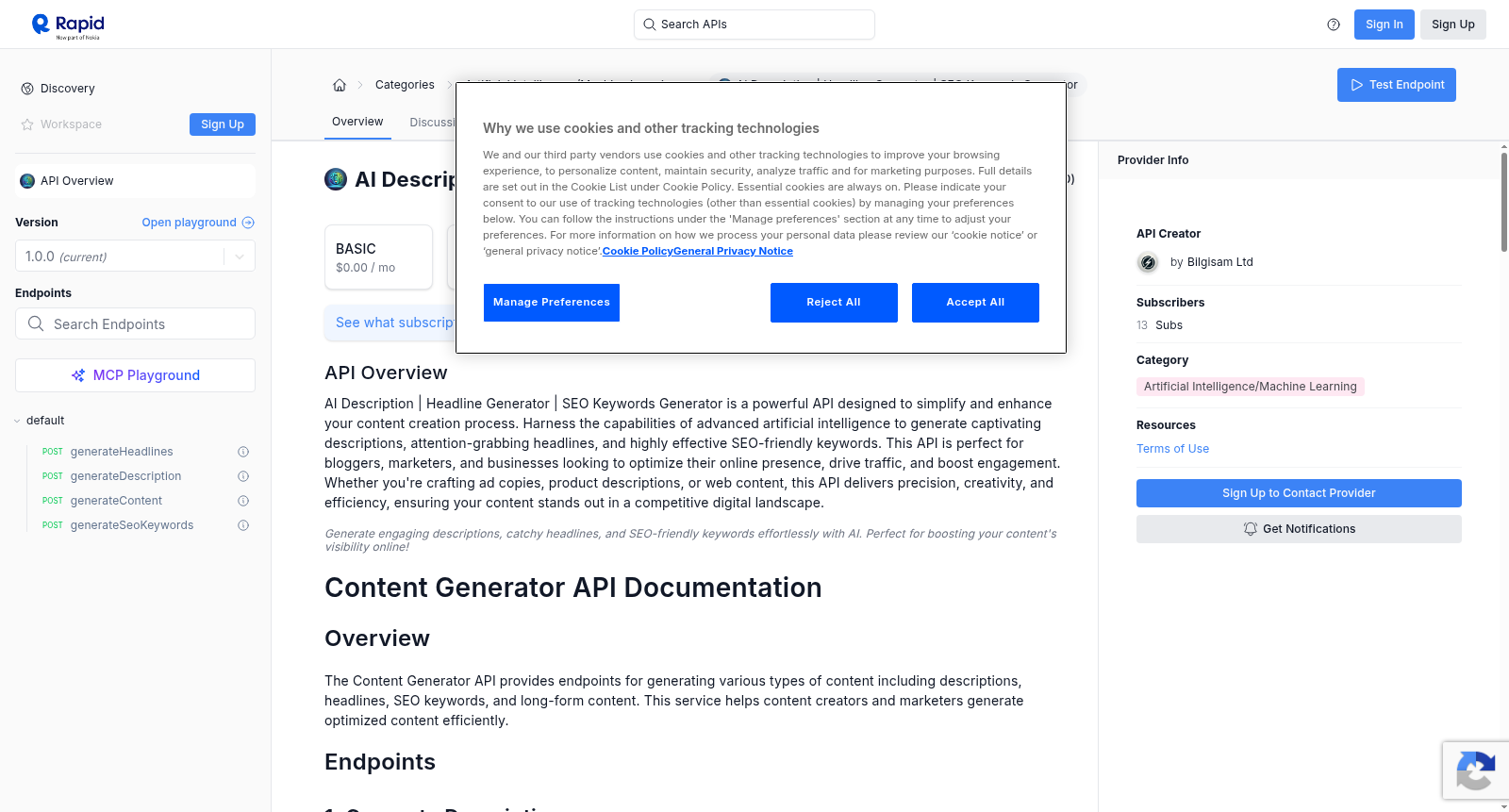Click Sign Up to Contact Provider
The height and width of the screenshot is (812, 1509).
point(1299,493)
